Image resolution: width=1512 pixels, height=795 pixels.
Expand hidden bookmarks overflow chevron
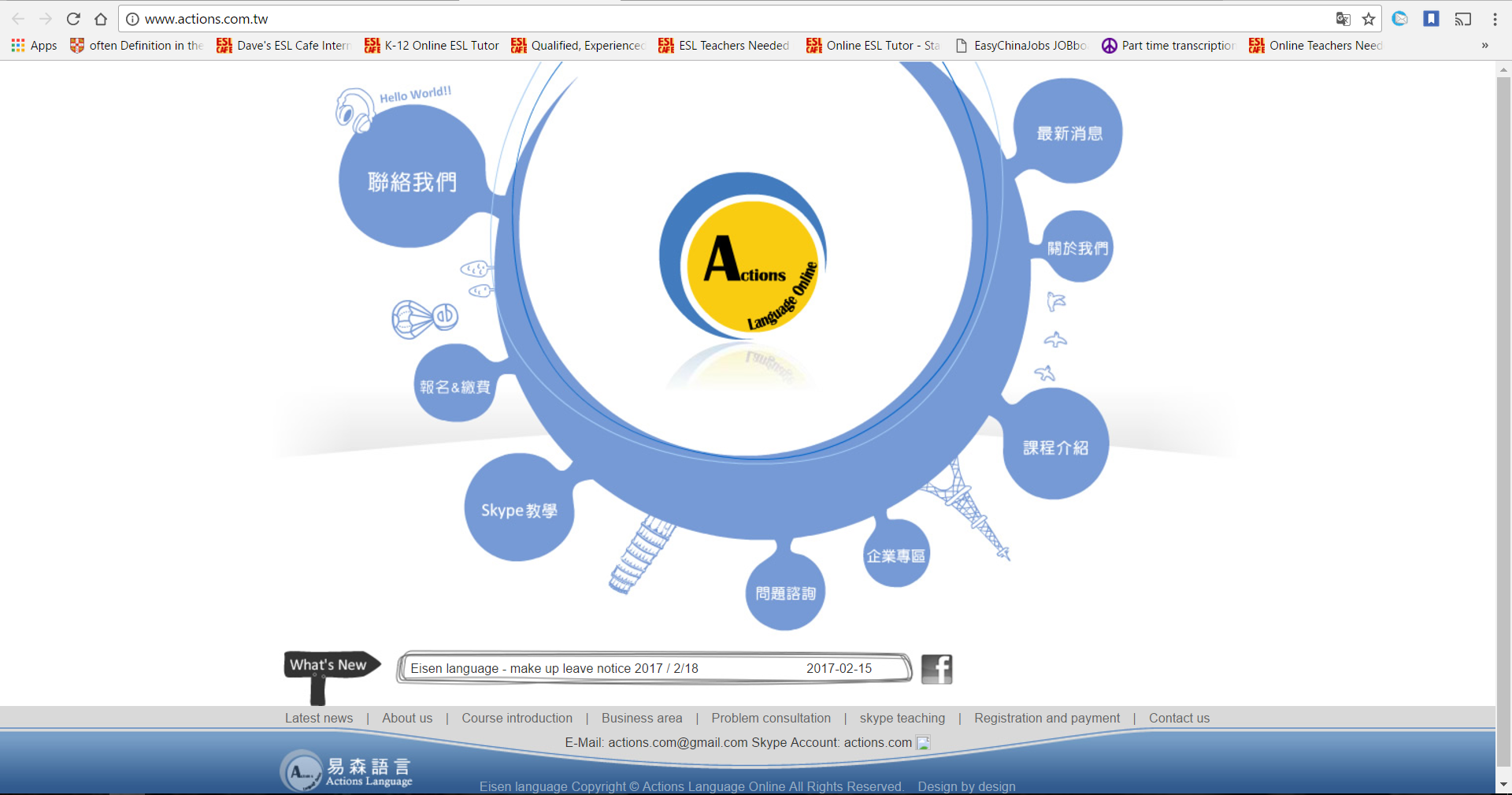(x=1484, y=46)
